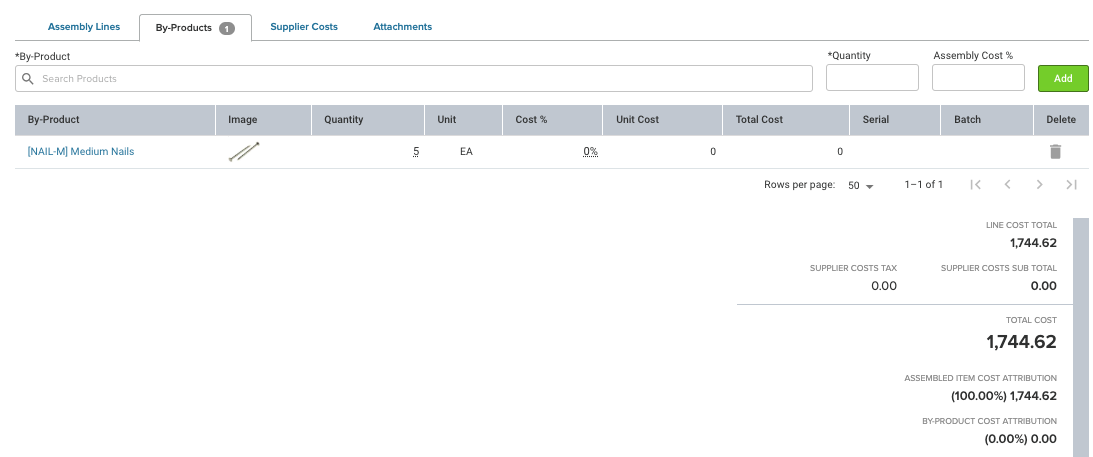The height and width of the screenshot is (457, 1093).
Task: Jump to the last page of results
Action: click(x=1071, y=185)
